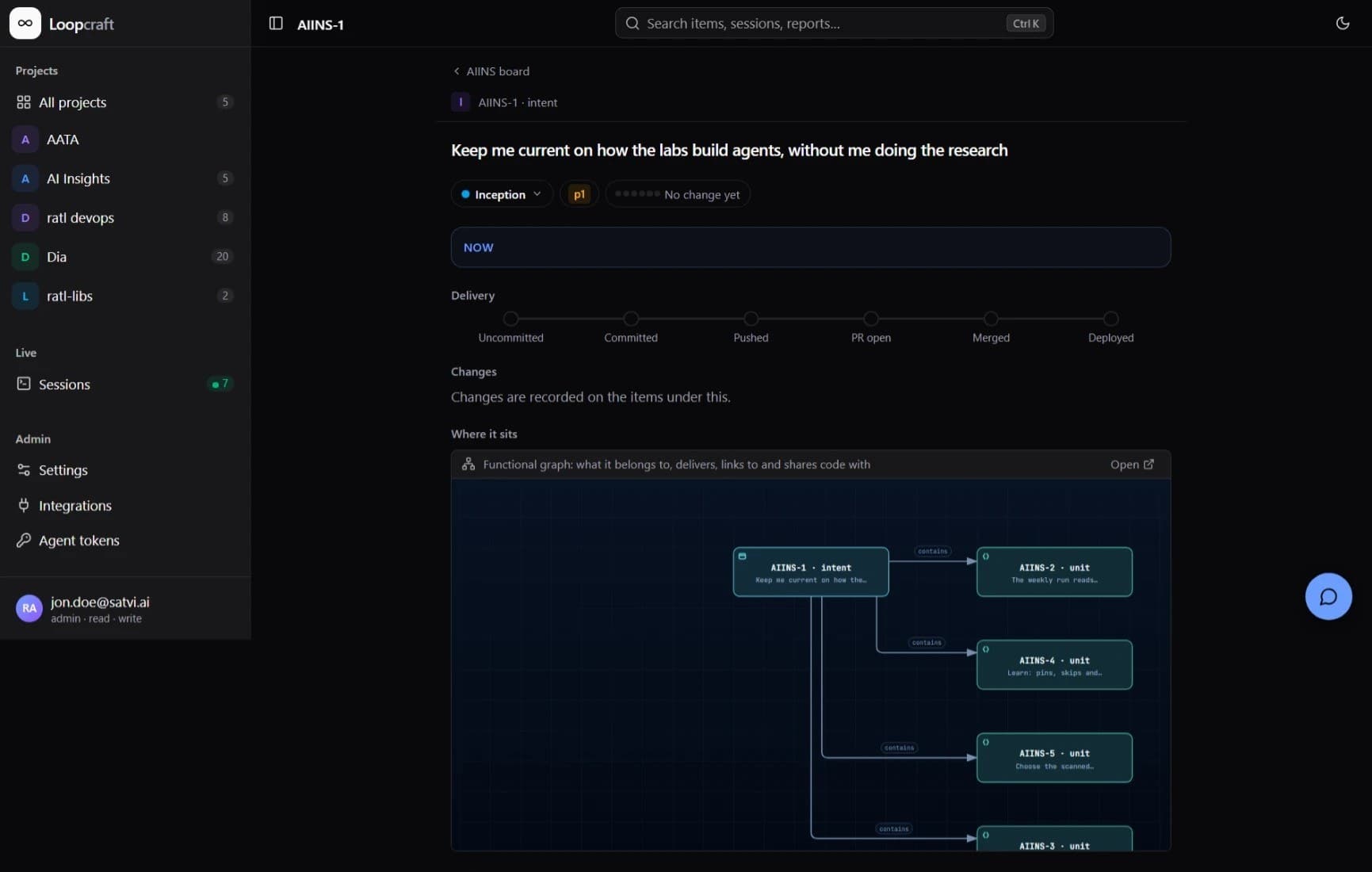The height and width of the screenshot is (872, 1372).
Task: Open the Inception status dropdown
Action: (x=502, y=194)
